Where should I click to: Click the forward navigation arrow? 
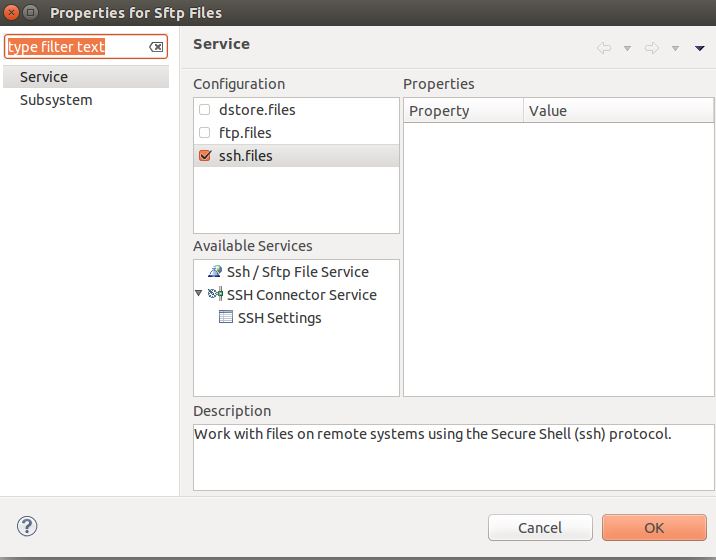point(651,48)
